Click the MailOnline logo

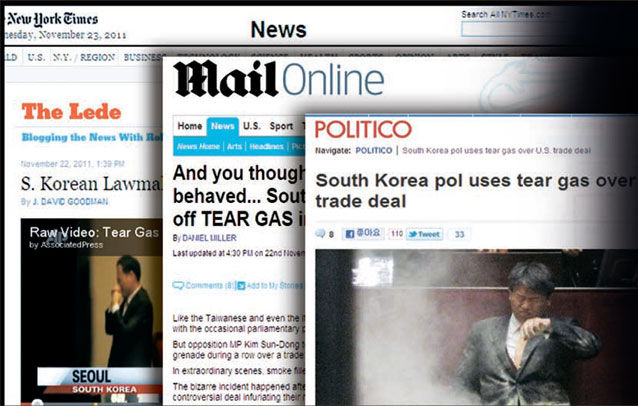pyautogui.click(x=279, y=79)
